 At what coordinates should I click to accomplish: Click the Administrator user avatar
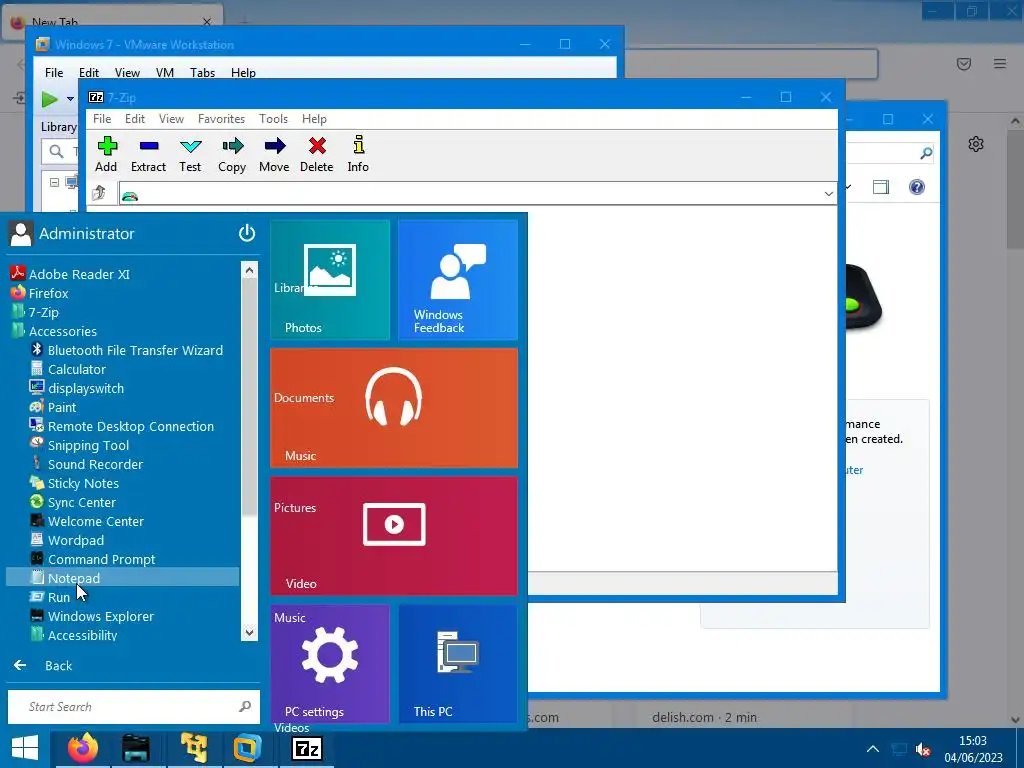coord(21,233)
